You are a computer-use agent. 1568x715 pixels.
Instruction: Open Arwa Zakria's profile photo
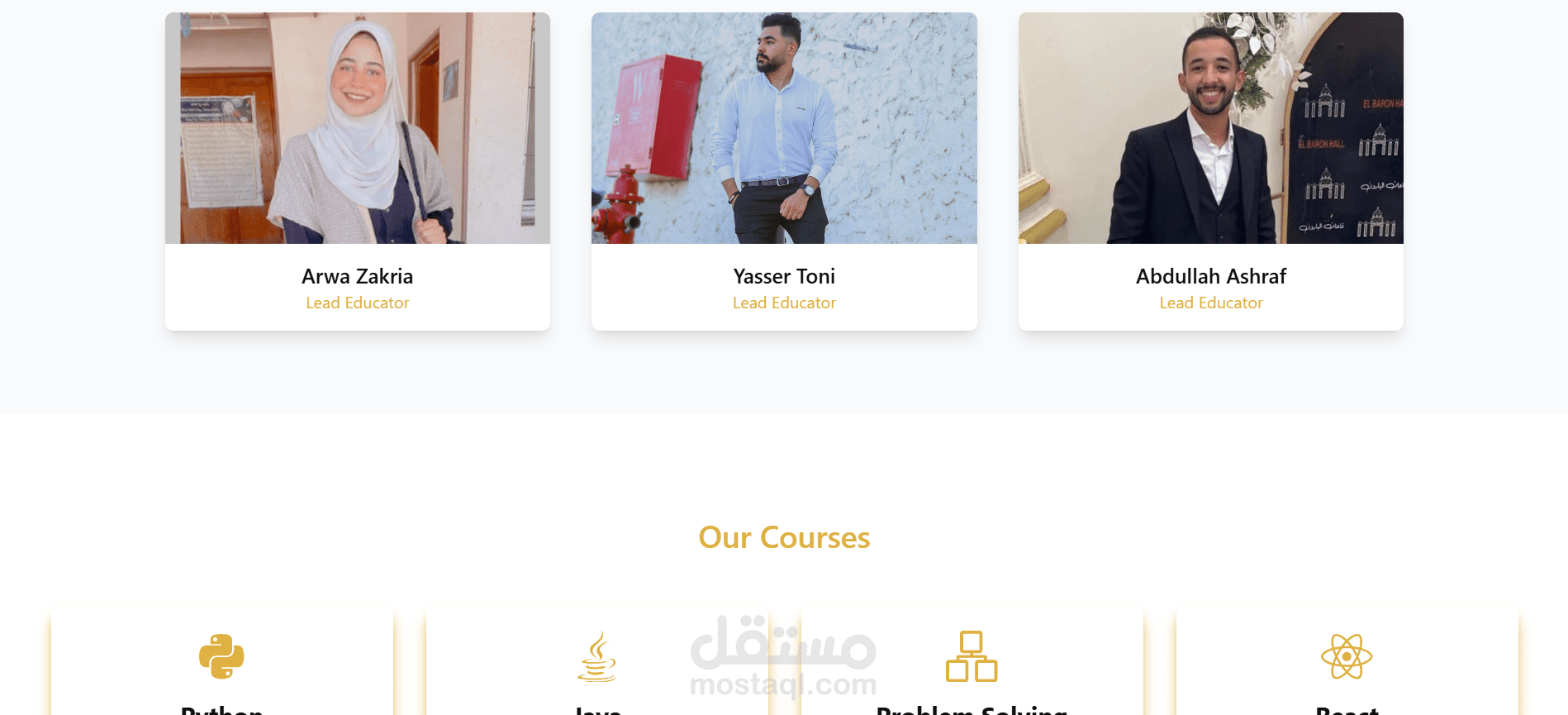pyautogui.click(x=358, y=128)
